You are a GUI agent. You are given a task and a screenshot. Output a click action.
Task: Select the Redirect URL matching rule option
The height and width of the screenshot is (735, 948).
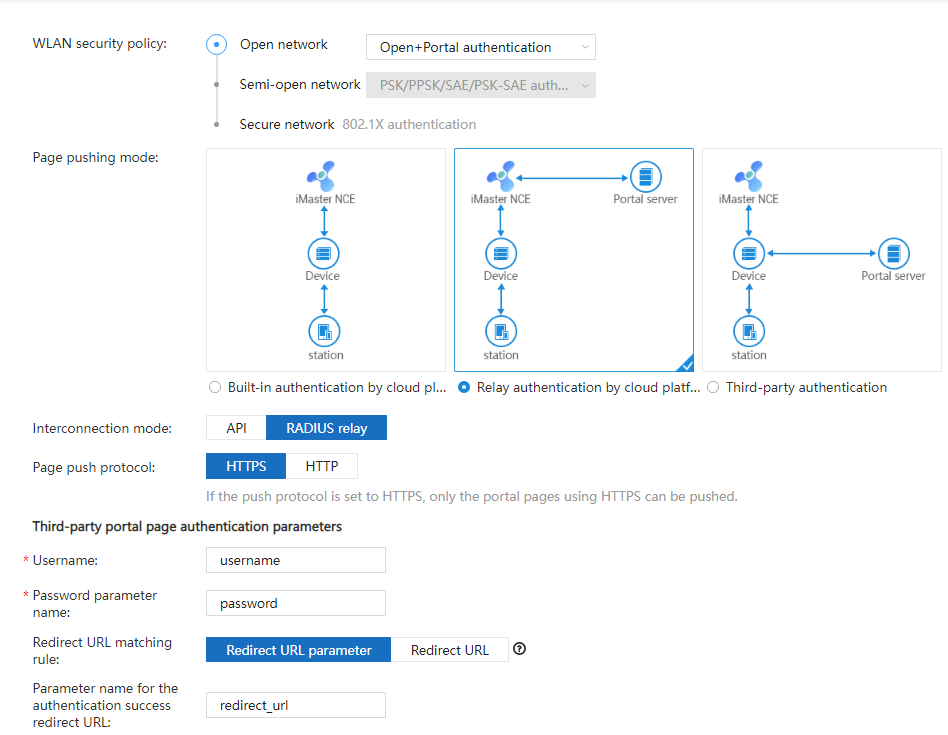(x=449, y=650)
